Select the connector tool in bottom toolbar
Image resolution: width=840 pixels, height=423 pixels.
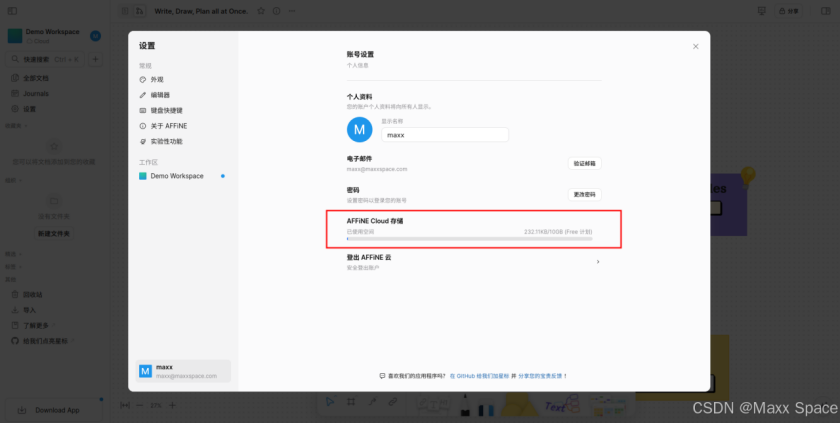372,402
